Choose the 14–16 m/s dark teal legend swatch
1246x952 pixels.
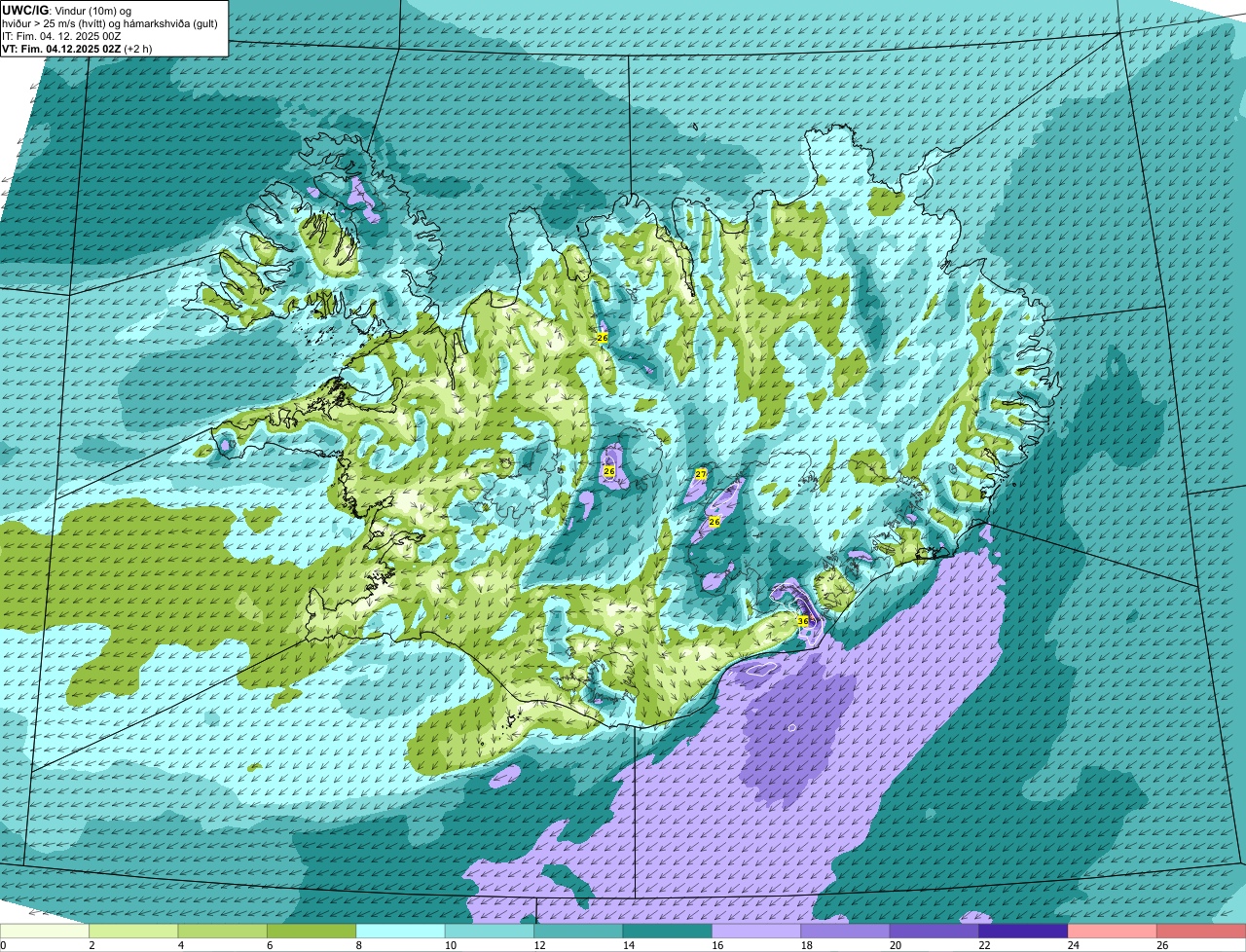(668, 932)
